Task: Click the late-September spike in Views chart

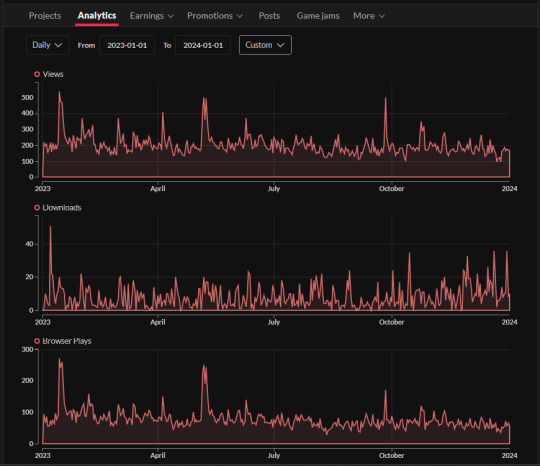Action: [385, 99]
